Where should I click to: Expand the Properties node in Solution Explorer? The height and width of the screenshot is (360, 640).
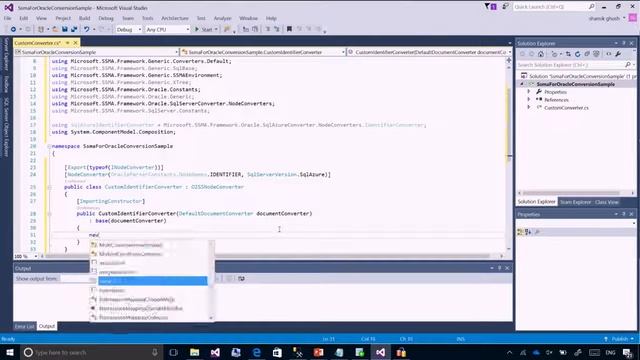click(529, 92)
